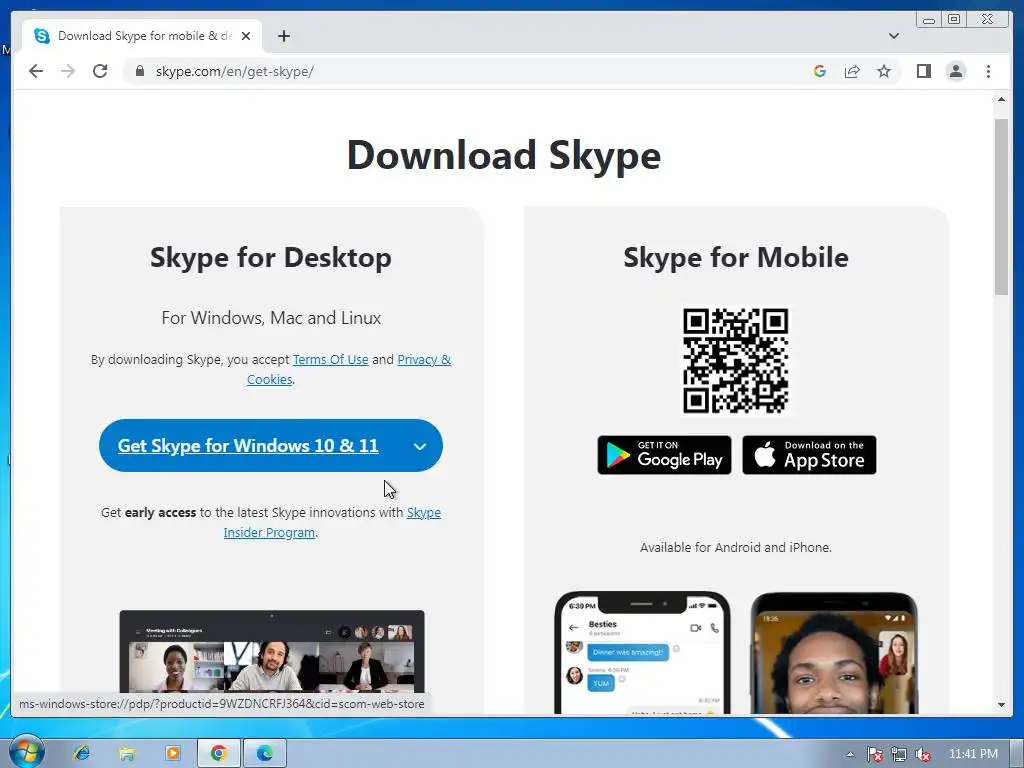Click Get it on Google Play badge
The height and width of the screenshot is (768, 1024).
click(x=664, y=455)
